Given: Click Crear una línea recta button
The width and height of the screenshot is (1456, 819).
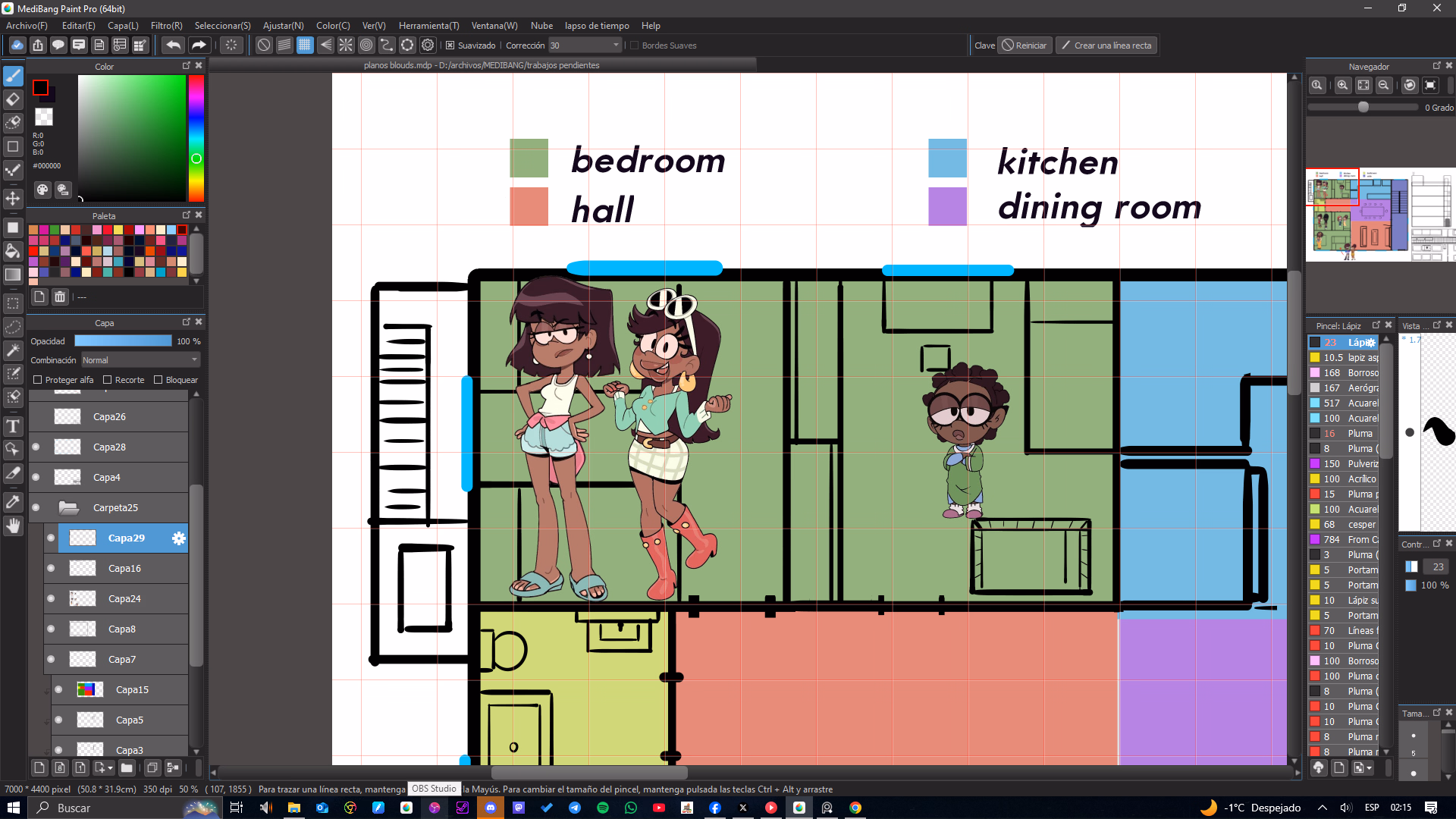Looking at the screenshot, I should pos(1106,45).
